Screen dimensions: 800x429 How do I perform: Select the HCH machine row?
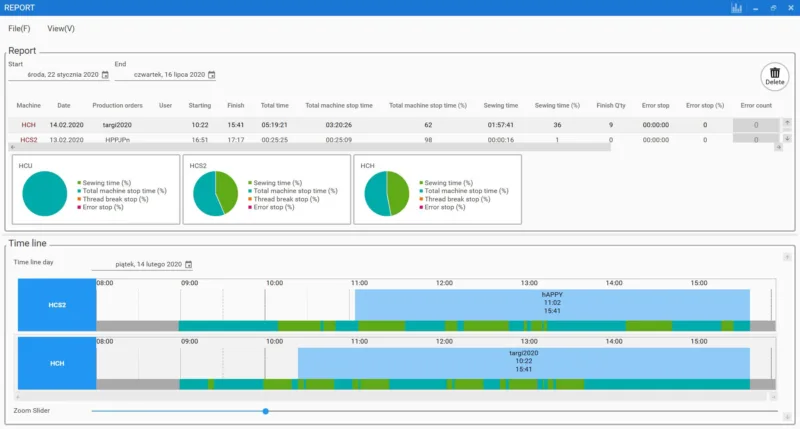[x=393, y=125]
